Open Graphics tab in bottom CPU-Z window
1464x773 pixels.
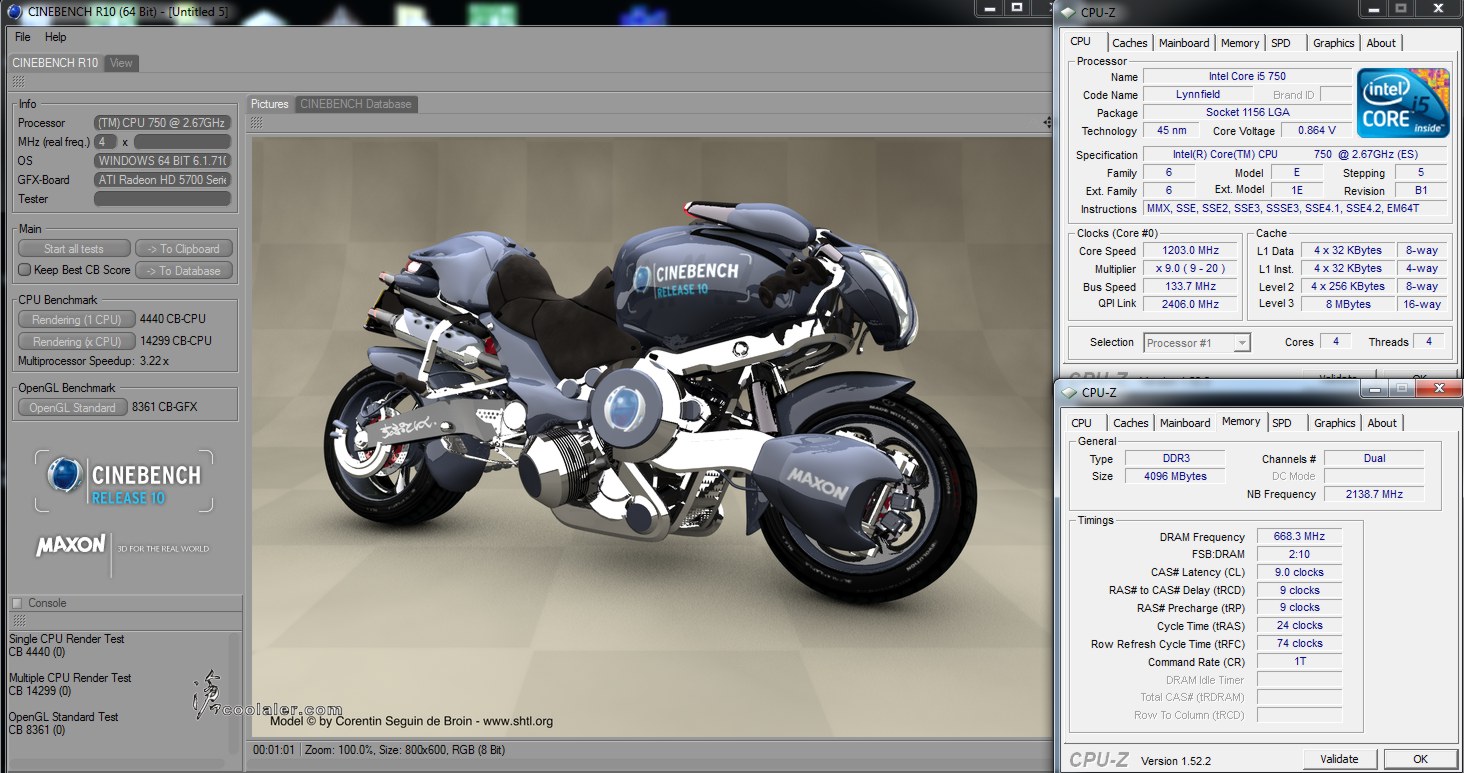1335,423
